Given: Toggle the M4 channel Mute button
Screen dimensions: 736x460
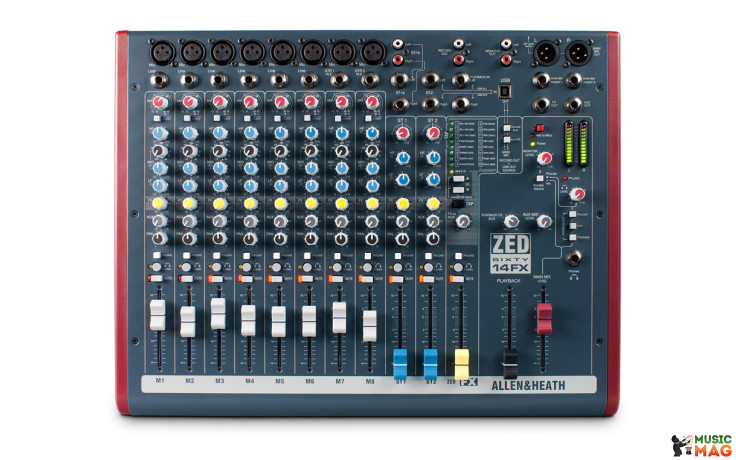Looking at the screenshot, I should pos(246,278).
